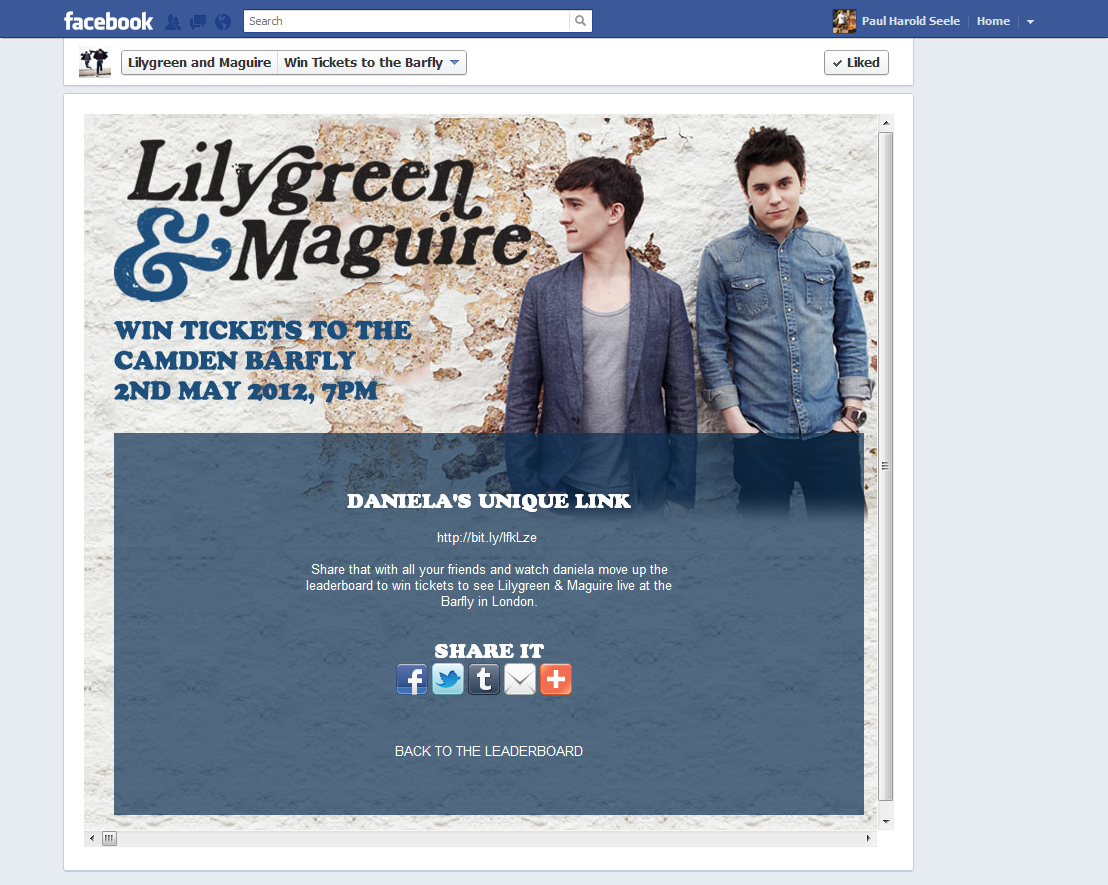Click the Facebook logo
This screenshot has height=885, width=1108.
pyautogui.click(x=108, y=21)
